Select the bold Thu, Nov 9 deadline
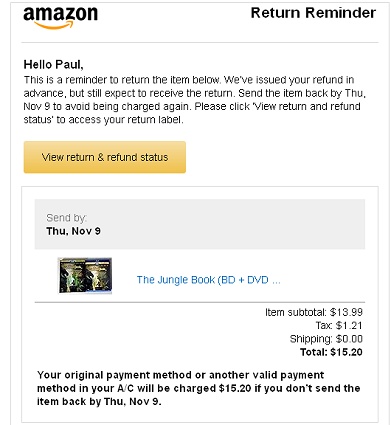Screen dimensions: 390x425 73,231
